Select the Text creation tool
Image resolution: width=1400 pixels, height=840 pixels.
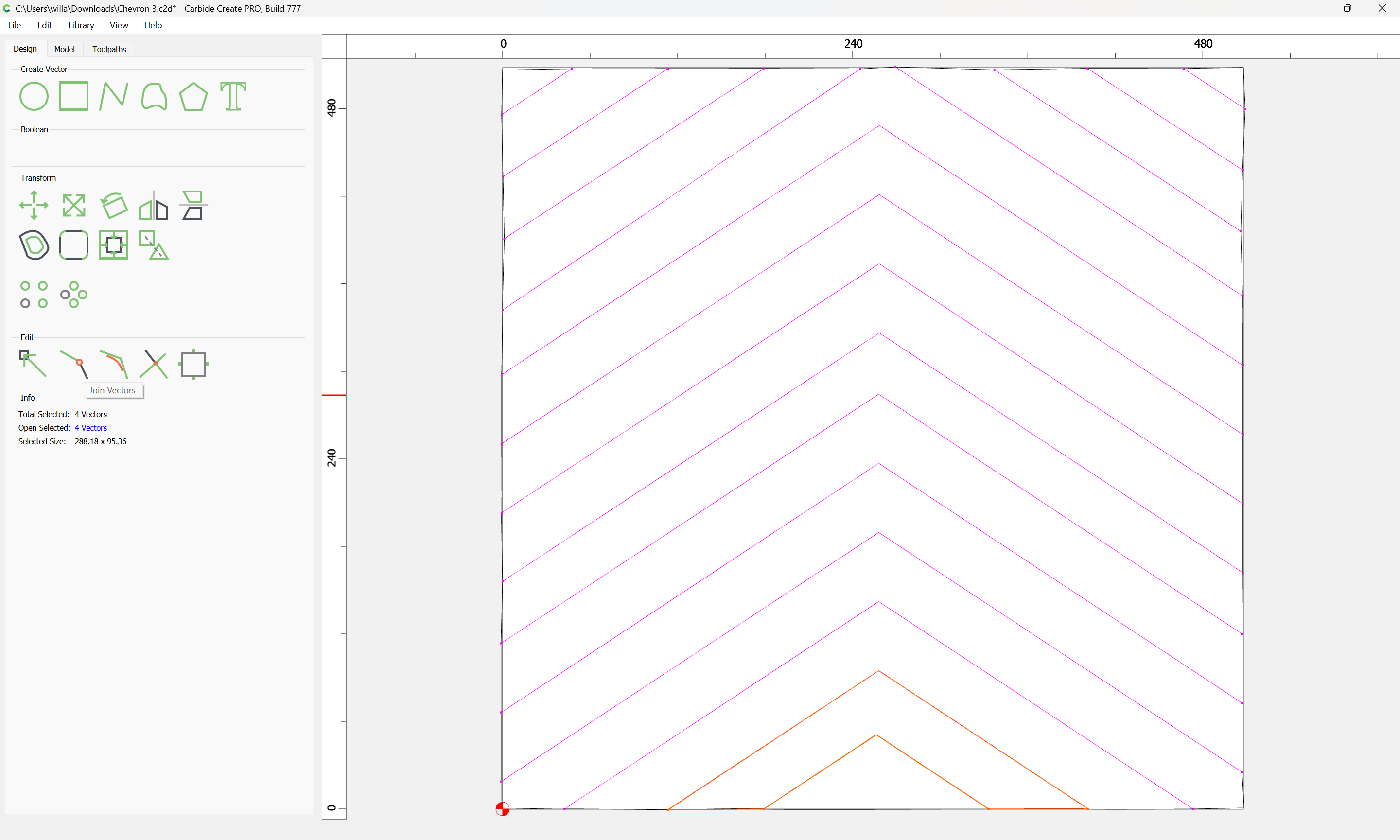pyautogui.click(x=233, y=96)
